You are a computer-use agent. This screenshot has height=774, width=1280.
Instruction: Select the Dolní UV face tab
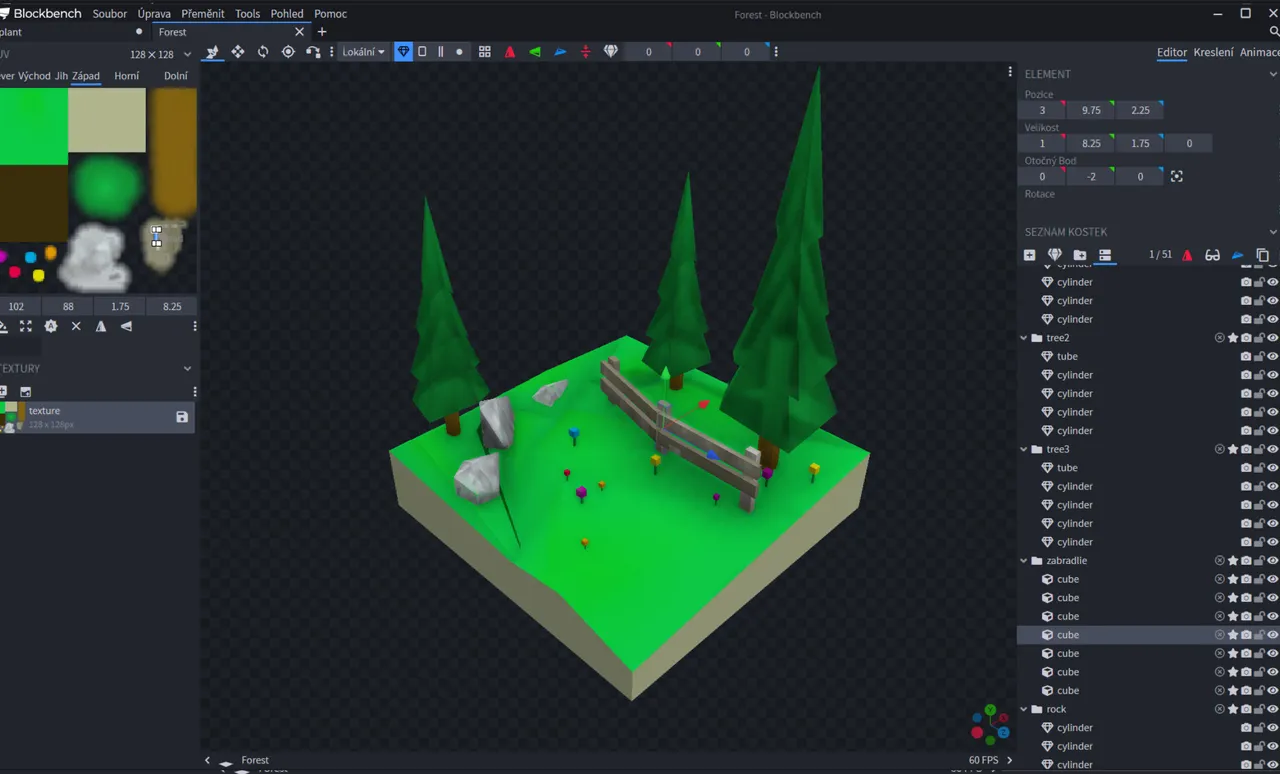pos(176,76)
